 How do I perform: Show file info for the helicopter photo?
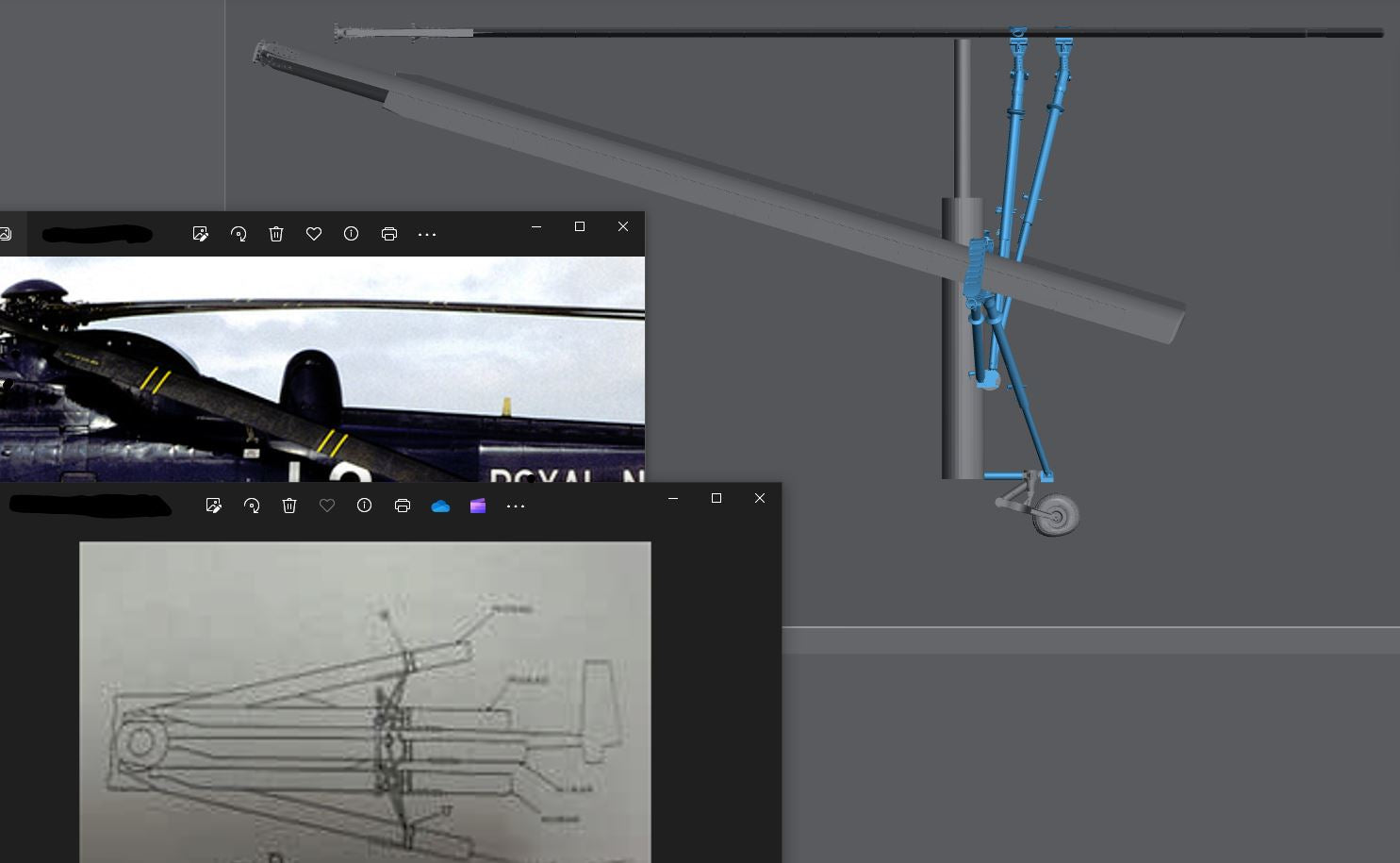coord(351,234)
